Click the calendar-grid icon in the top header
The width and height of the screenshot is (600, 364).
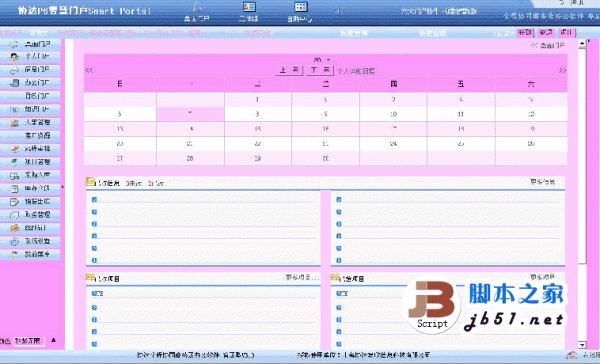(x=301, y=7)
